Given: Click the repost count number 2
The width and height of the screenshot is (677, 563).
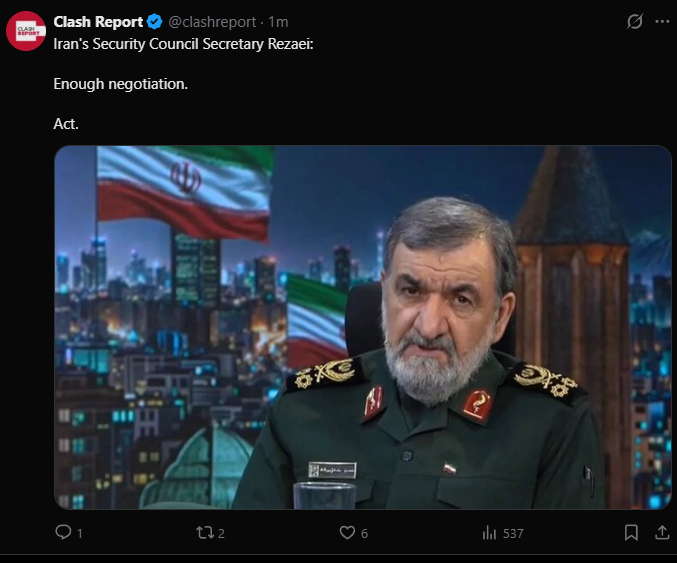Looking at the screenshot, I should point(221,534).
